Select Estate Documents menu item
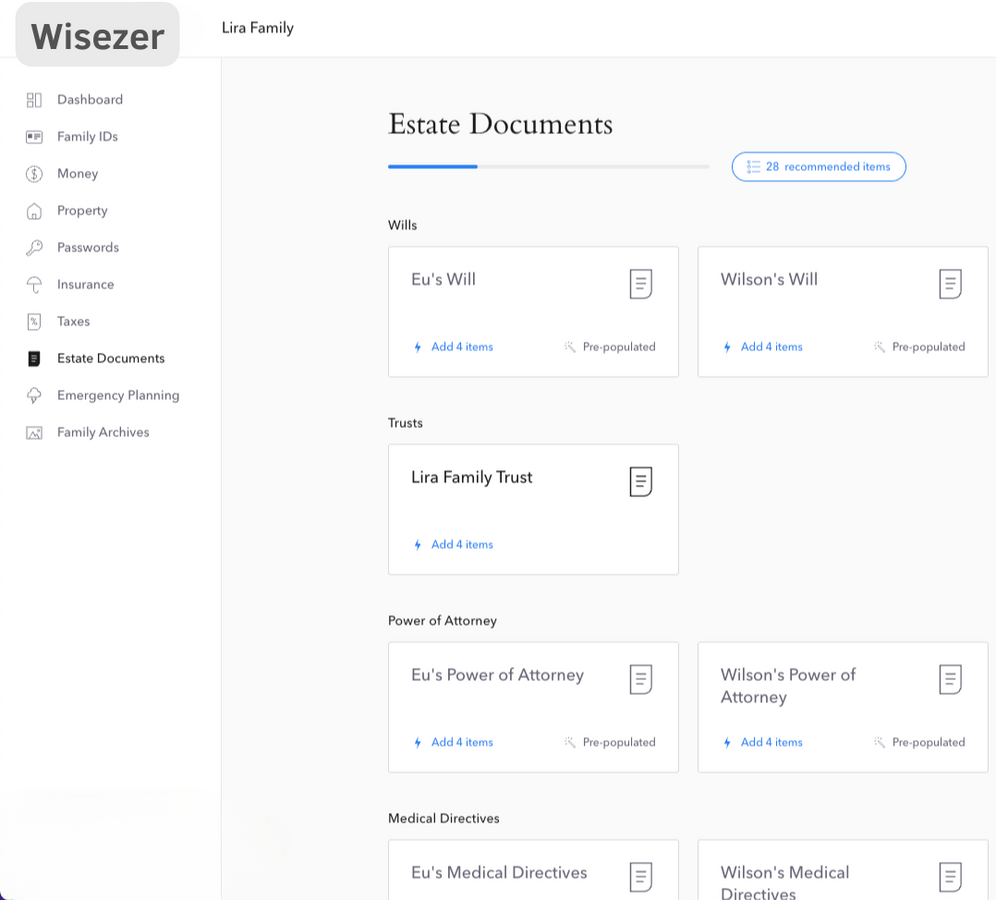 111,359
